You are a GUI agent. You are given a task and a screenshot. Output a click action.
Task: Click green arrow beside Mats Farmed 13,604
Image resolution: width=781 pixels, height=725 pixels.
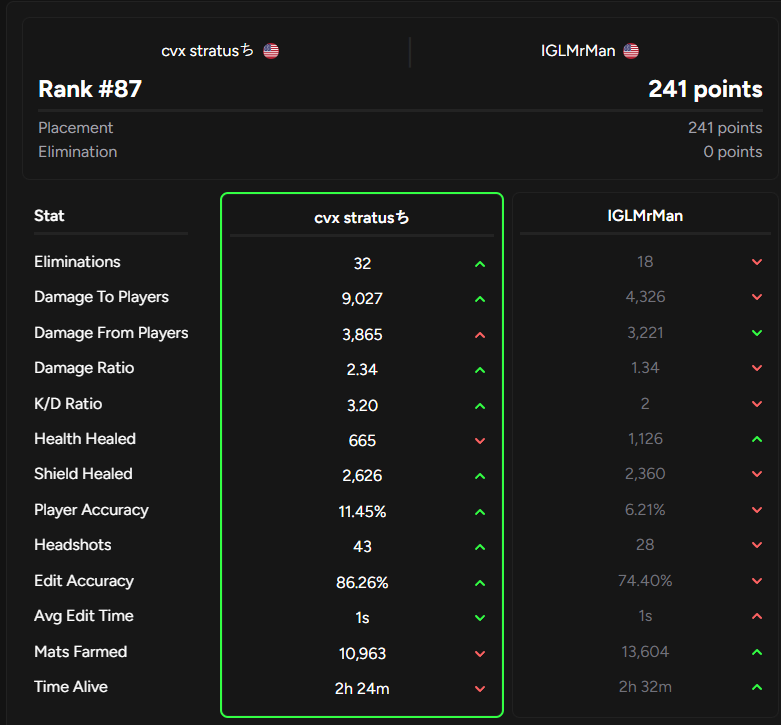click(757, 652)
